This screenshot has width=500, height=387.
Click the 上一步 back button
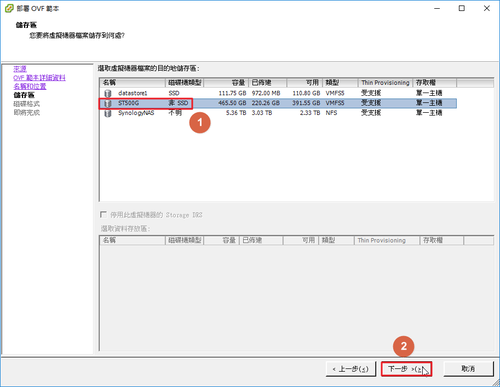(x=351, y=369)
